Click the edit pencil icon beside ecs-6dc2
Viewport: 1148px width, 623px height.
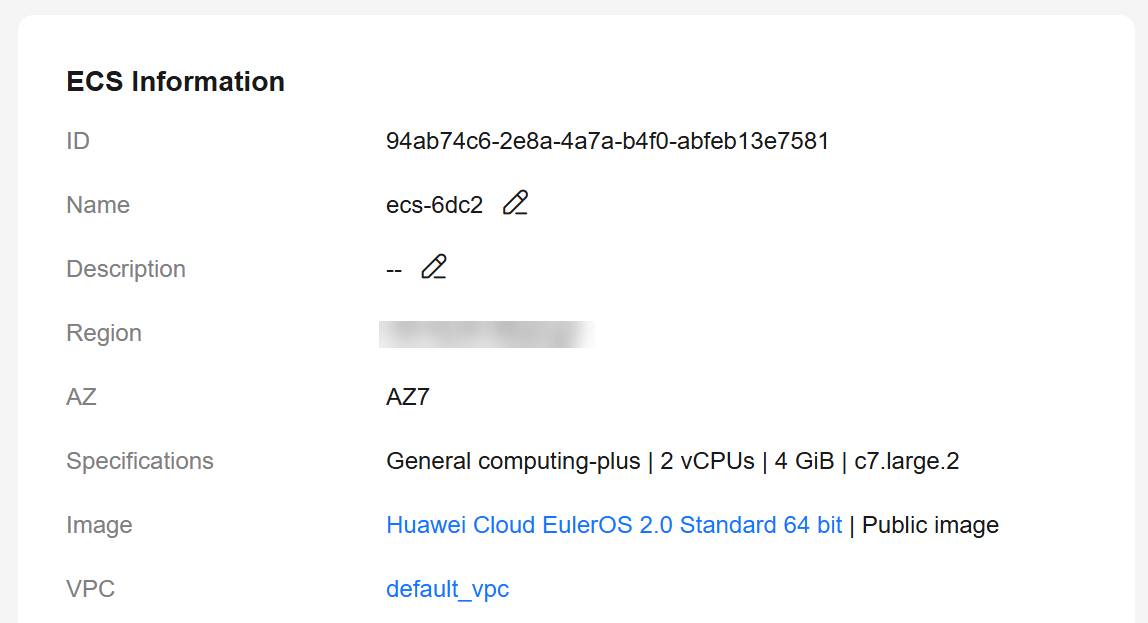click(x=515, y=204)
